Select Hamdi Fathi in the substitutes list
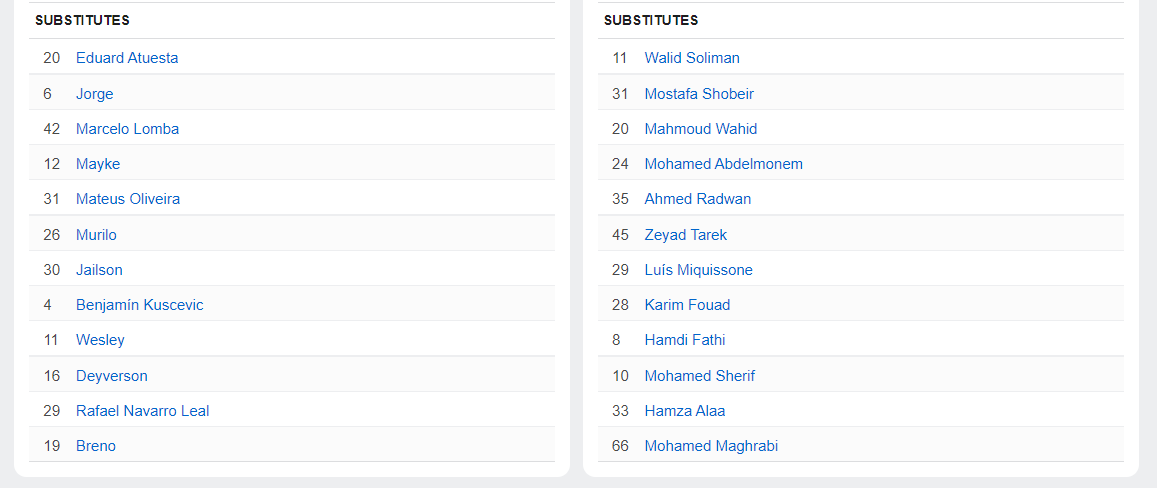 pyautogui.click(x=684, y=340)
